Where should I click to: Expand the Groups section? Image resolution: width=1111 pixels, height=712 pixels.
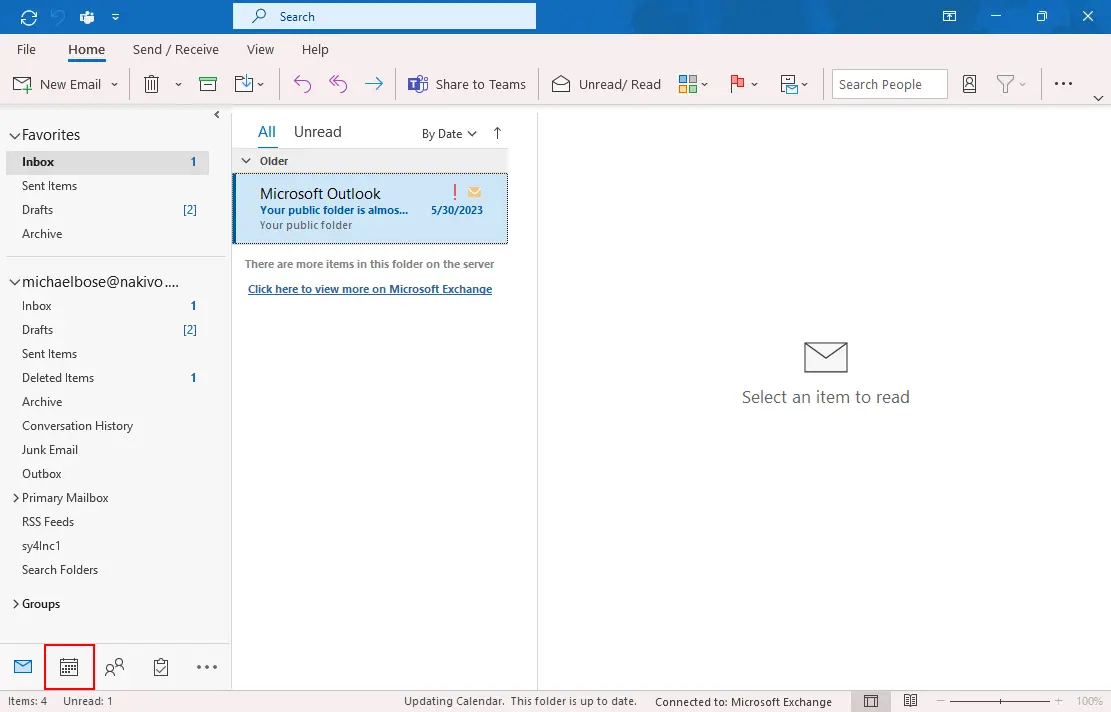(16, 604)
